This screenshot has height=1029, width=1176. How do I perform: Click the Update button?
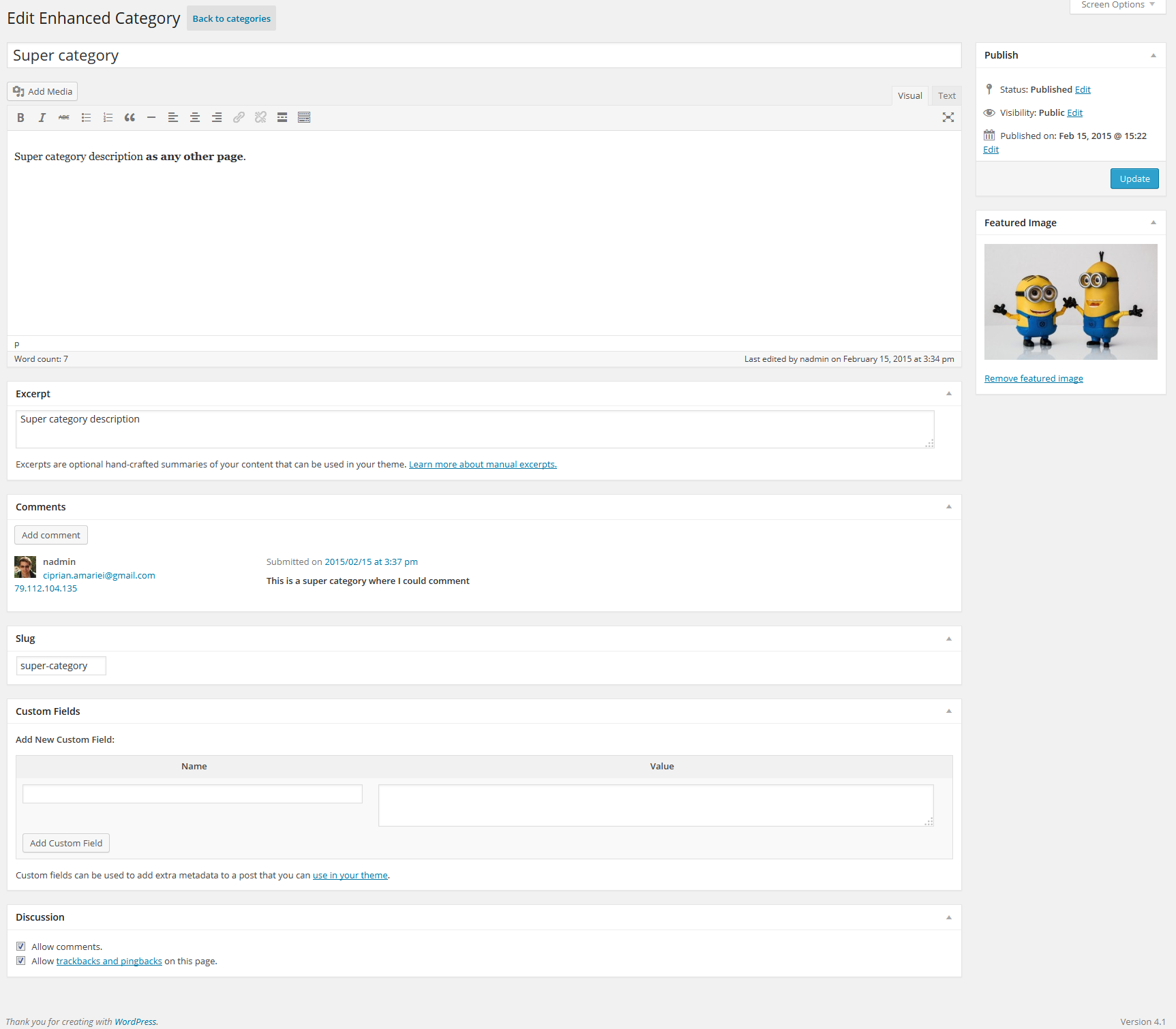1134,179
